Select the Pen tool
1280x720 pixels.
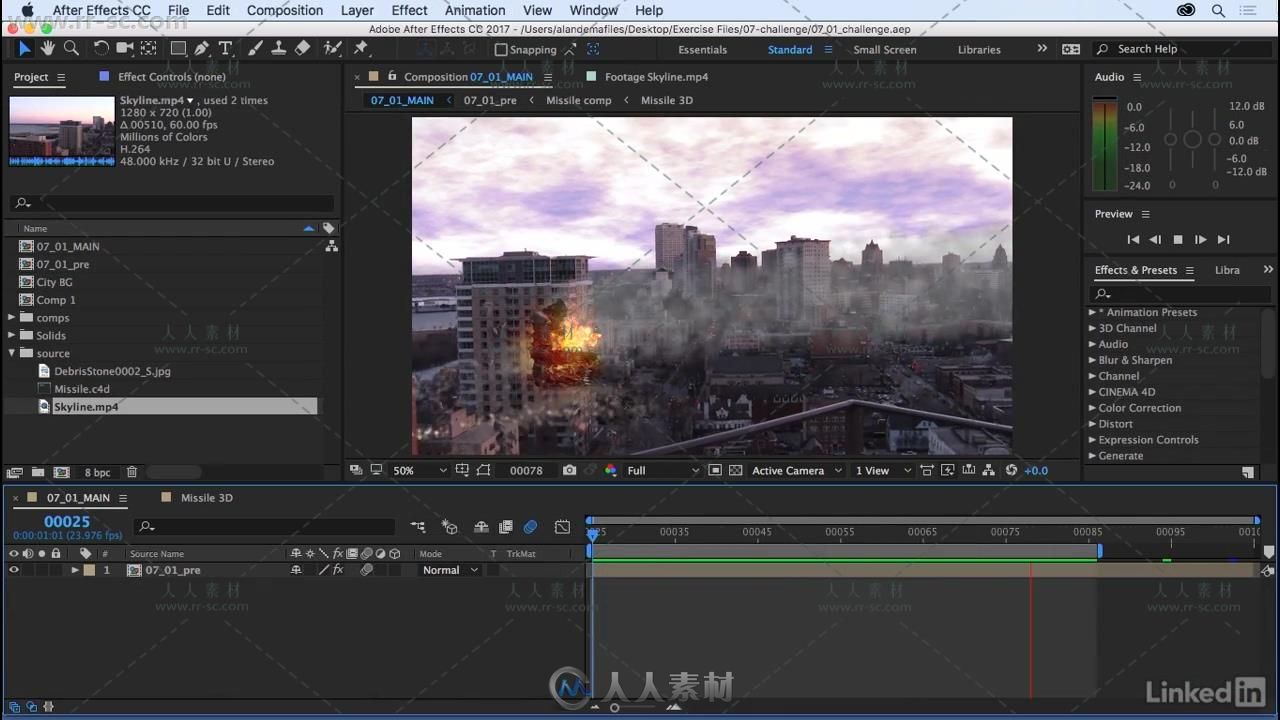coord(202,48)
